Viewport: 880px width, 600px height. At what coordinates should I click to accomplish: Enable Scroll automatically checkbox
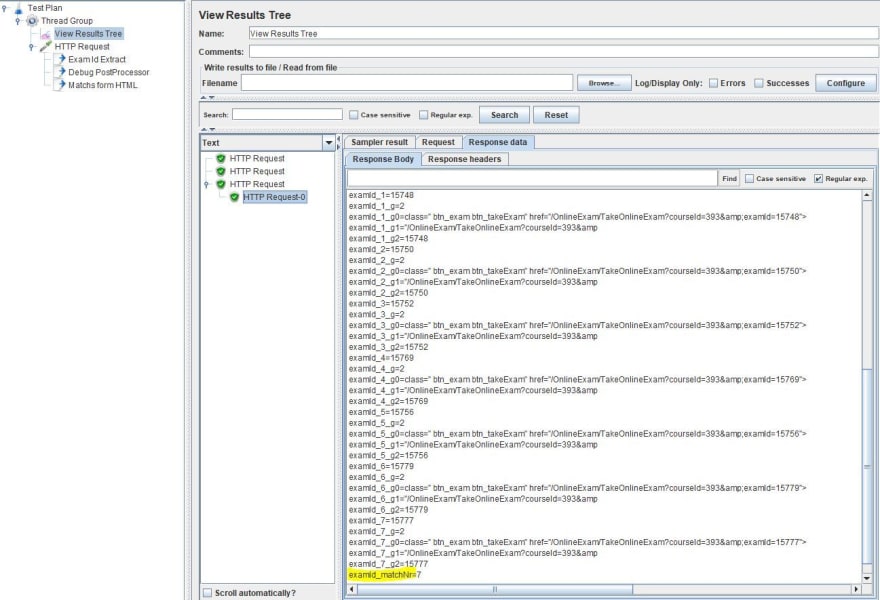[x=208, y=593]
